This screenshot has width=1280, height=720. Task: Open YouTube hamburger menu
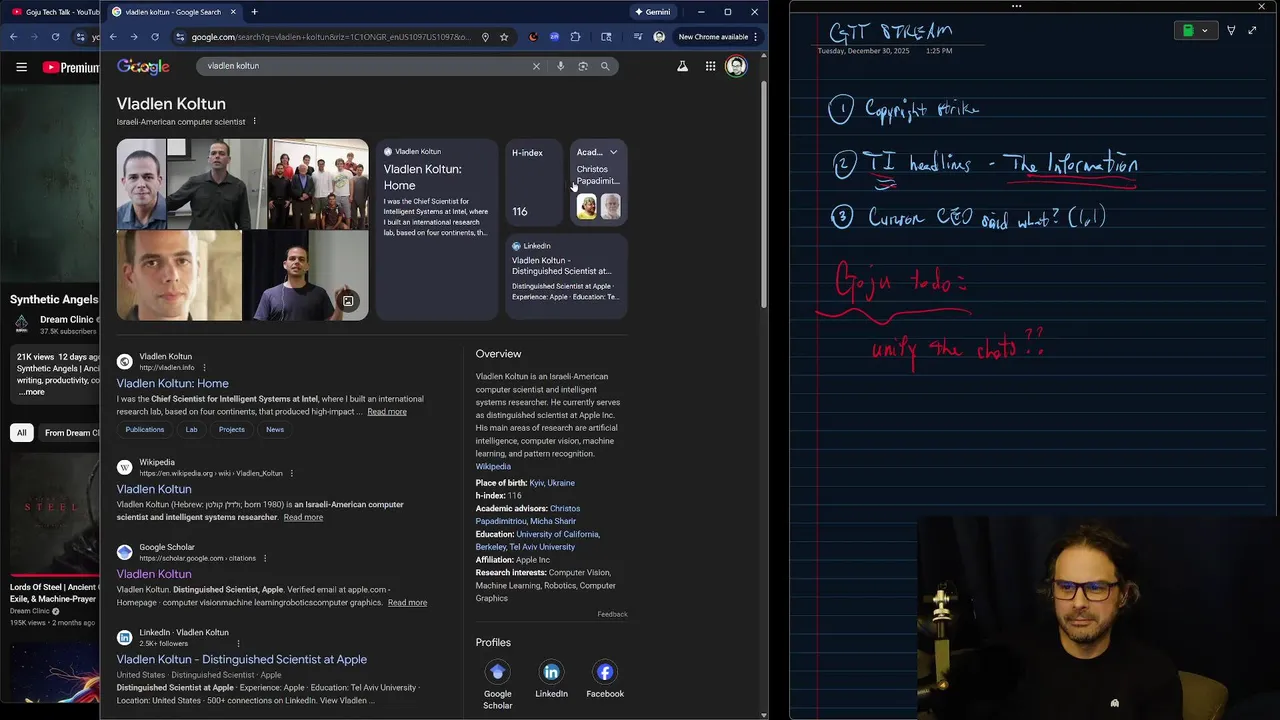pos(21,67)
